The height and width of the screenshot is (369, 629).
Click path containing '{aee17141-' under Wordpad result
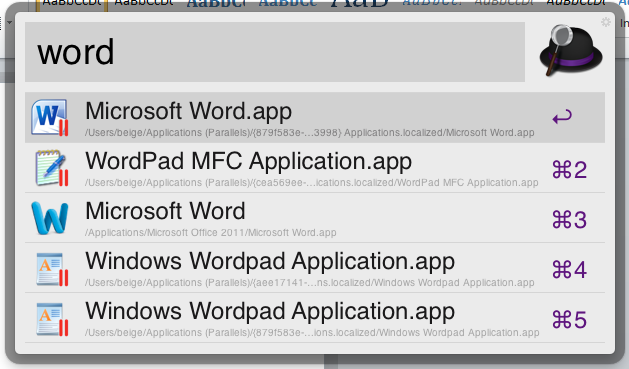point(310,282)
